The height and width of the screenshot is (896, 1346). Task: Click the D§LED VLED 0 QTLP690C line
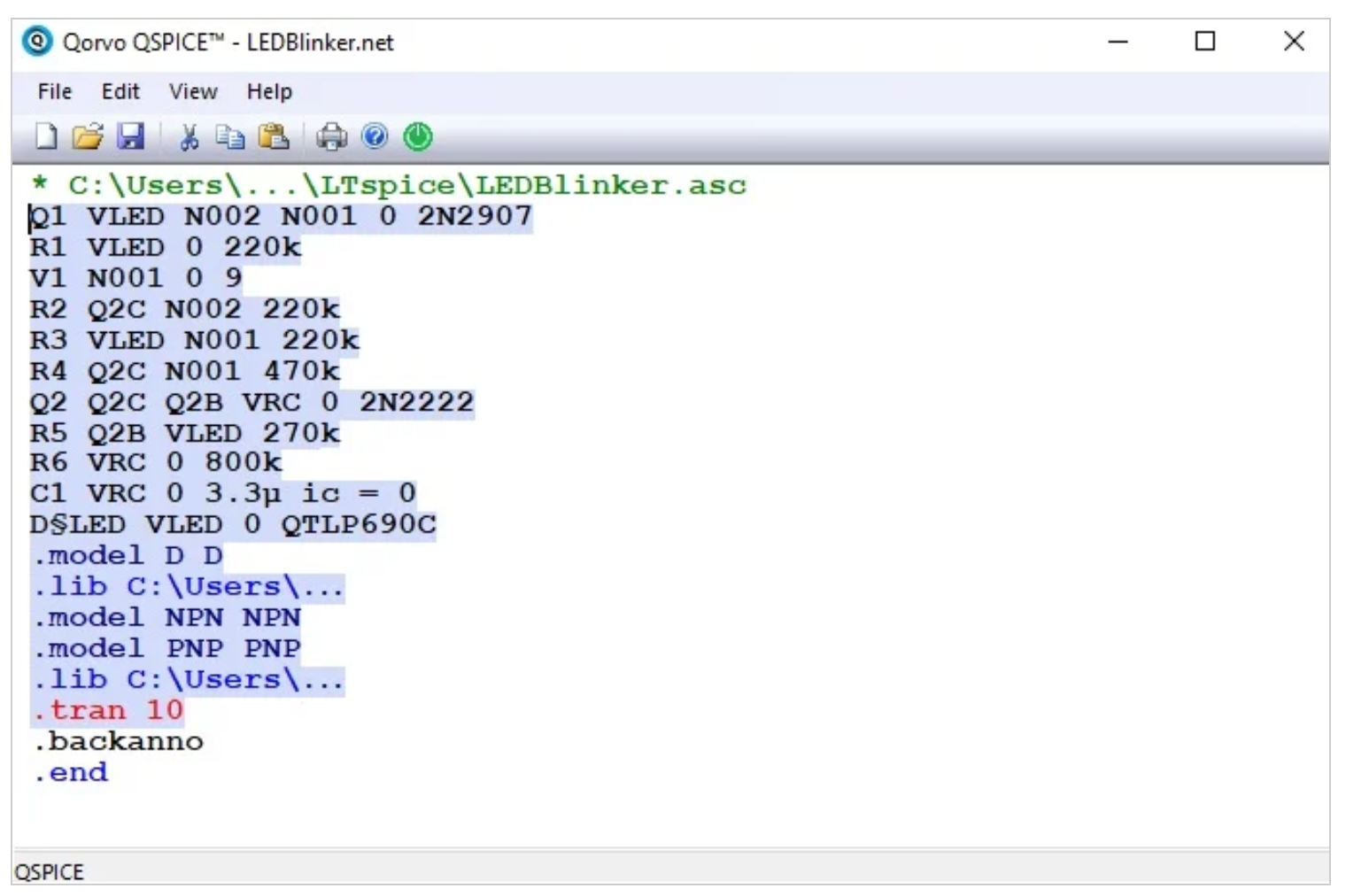233,525
